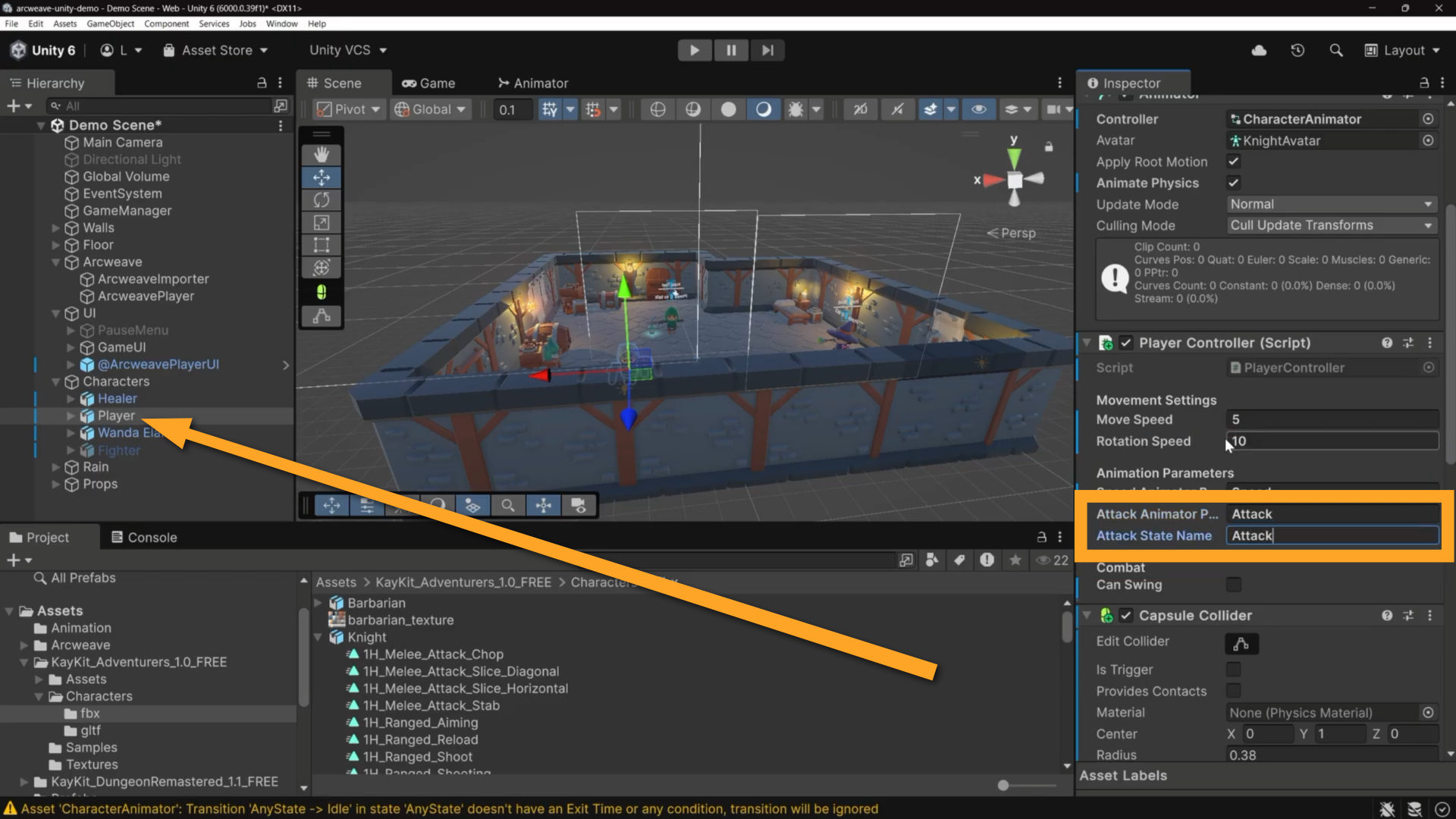The height and width of the screenshot is (819, 1456).
Task: Click the Play button
Action: (694, 50)
